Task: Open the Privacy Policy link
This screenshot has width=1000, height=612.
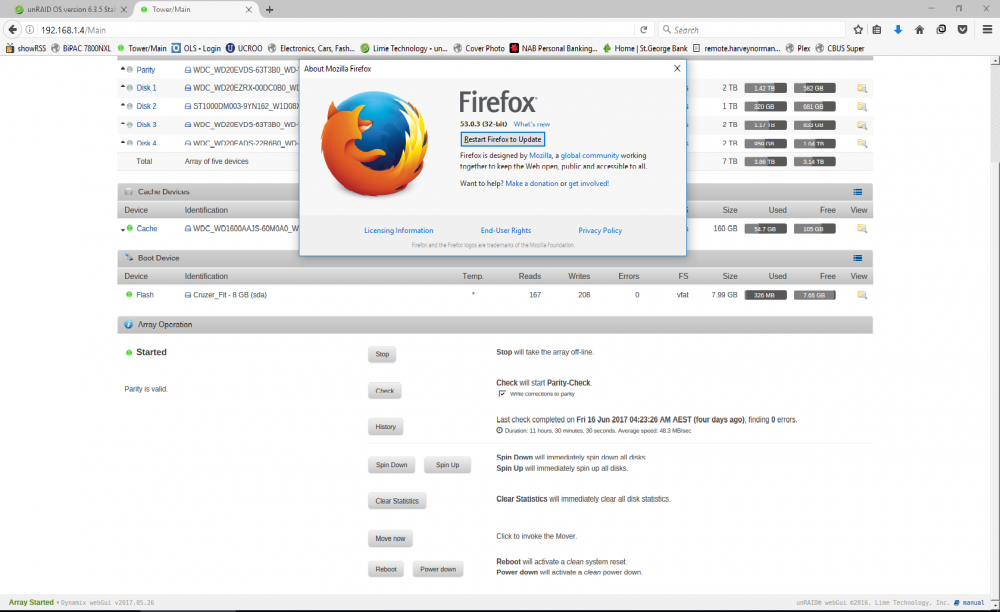Action: [x=600, y=230]
